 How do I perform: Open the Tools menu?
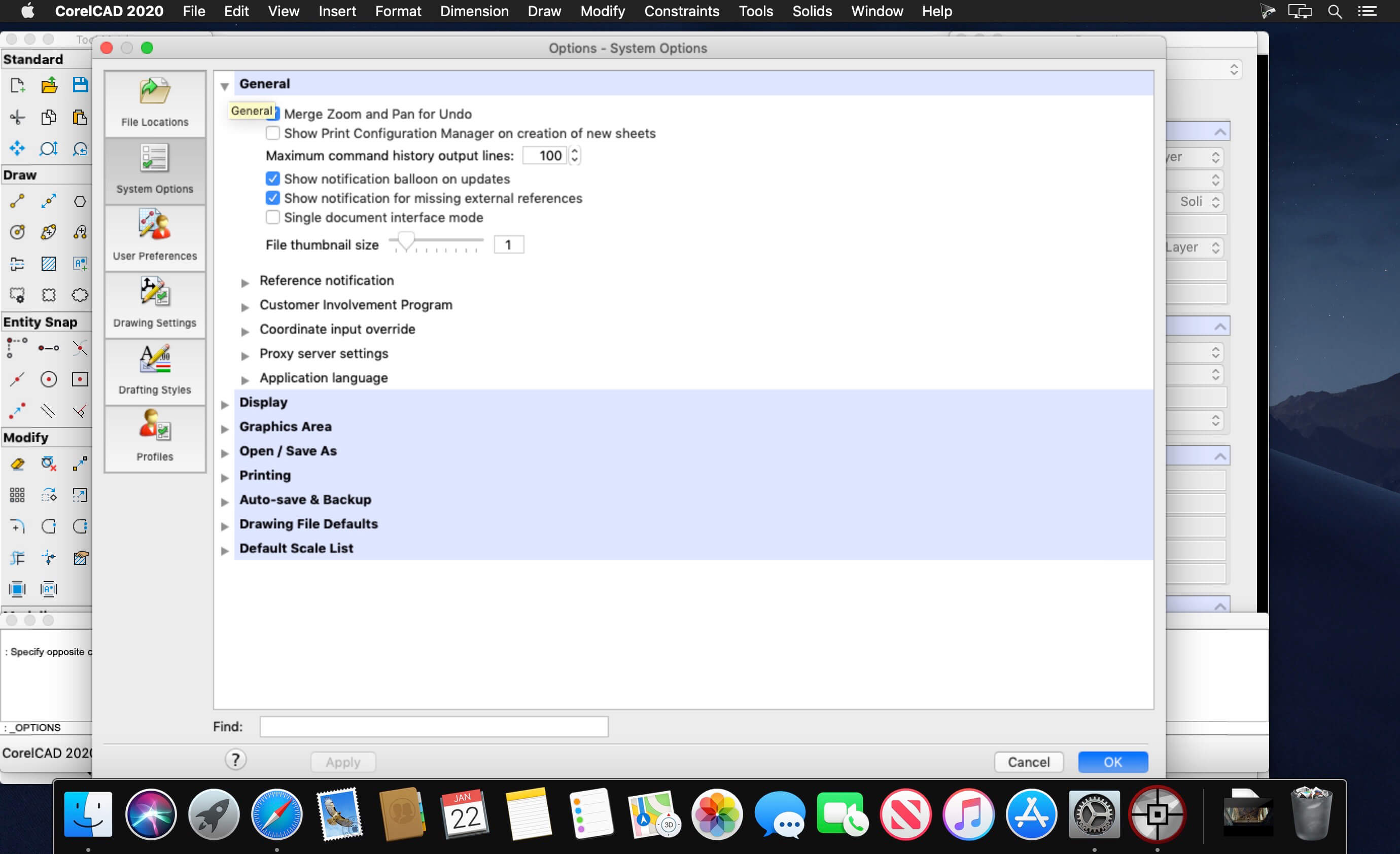click(x=756, y=11)
